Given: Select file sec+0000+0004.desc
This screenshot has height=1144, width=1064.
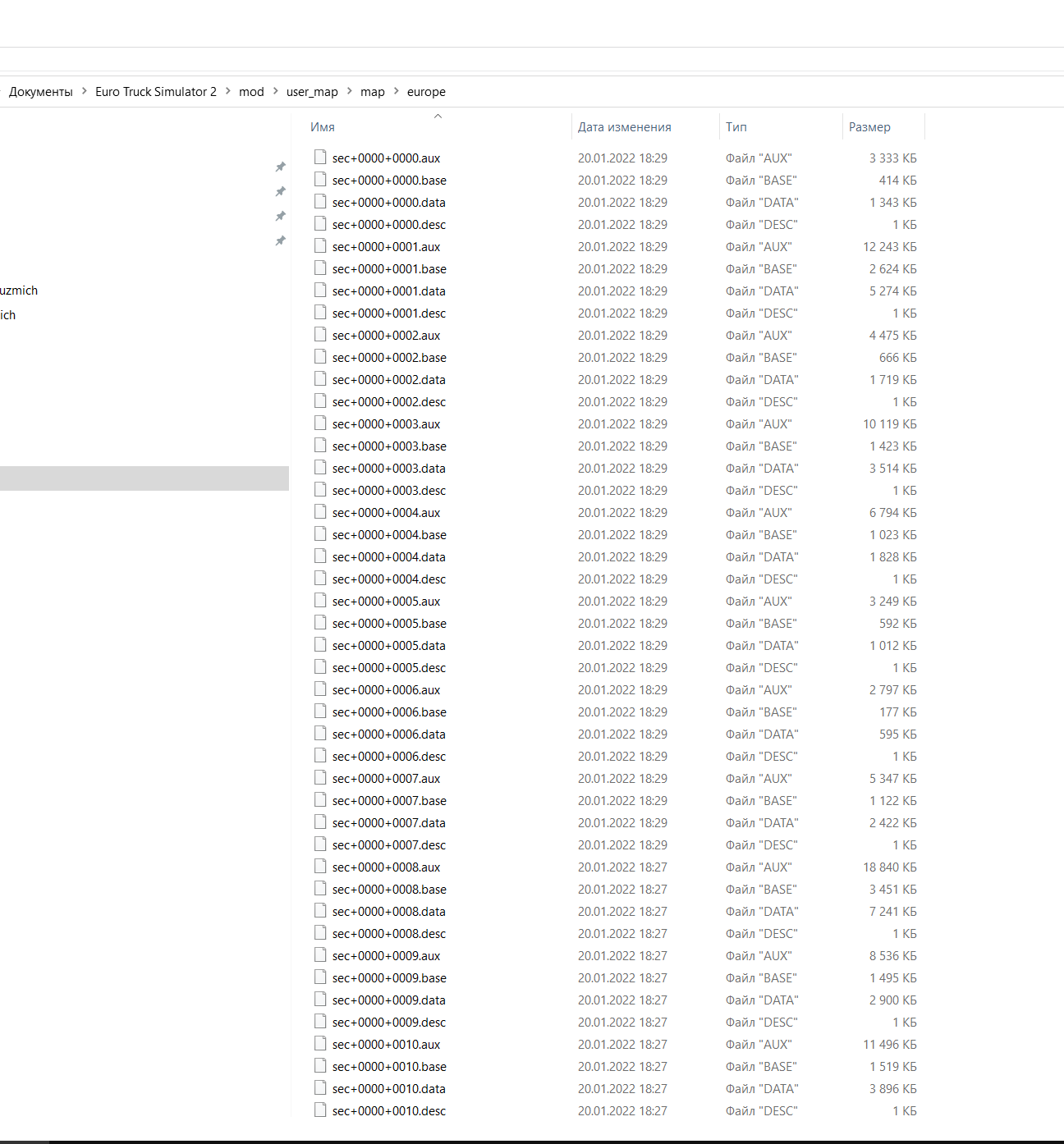Looking at the screenshot, I should [389, 579].
